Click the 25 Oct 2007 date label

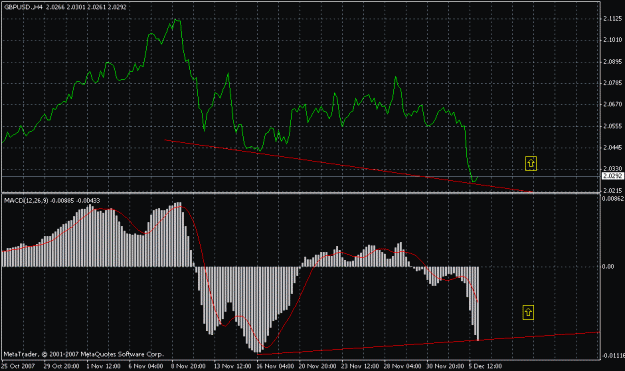(x=18, y=366)
